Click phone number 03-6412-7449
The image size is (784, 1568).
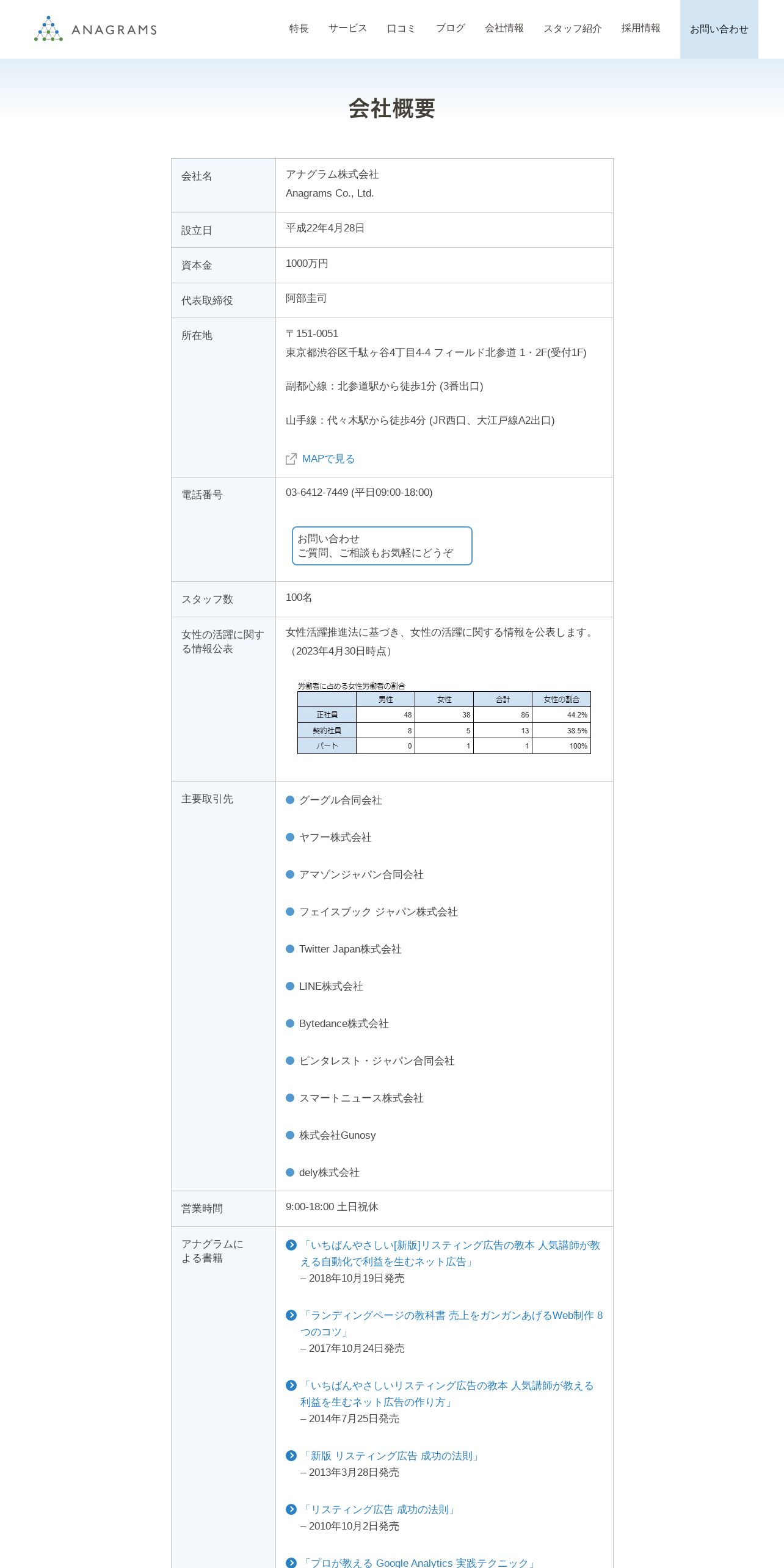(x=317, y=492)
